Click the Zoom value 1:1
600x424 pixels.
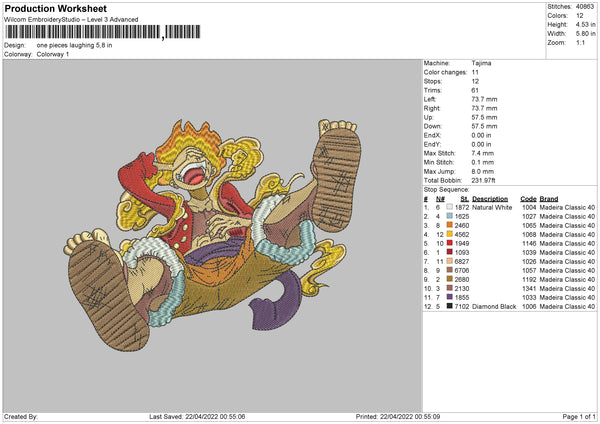pos(580,42)
